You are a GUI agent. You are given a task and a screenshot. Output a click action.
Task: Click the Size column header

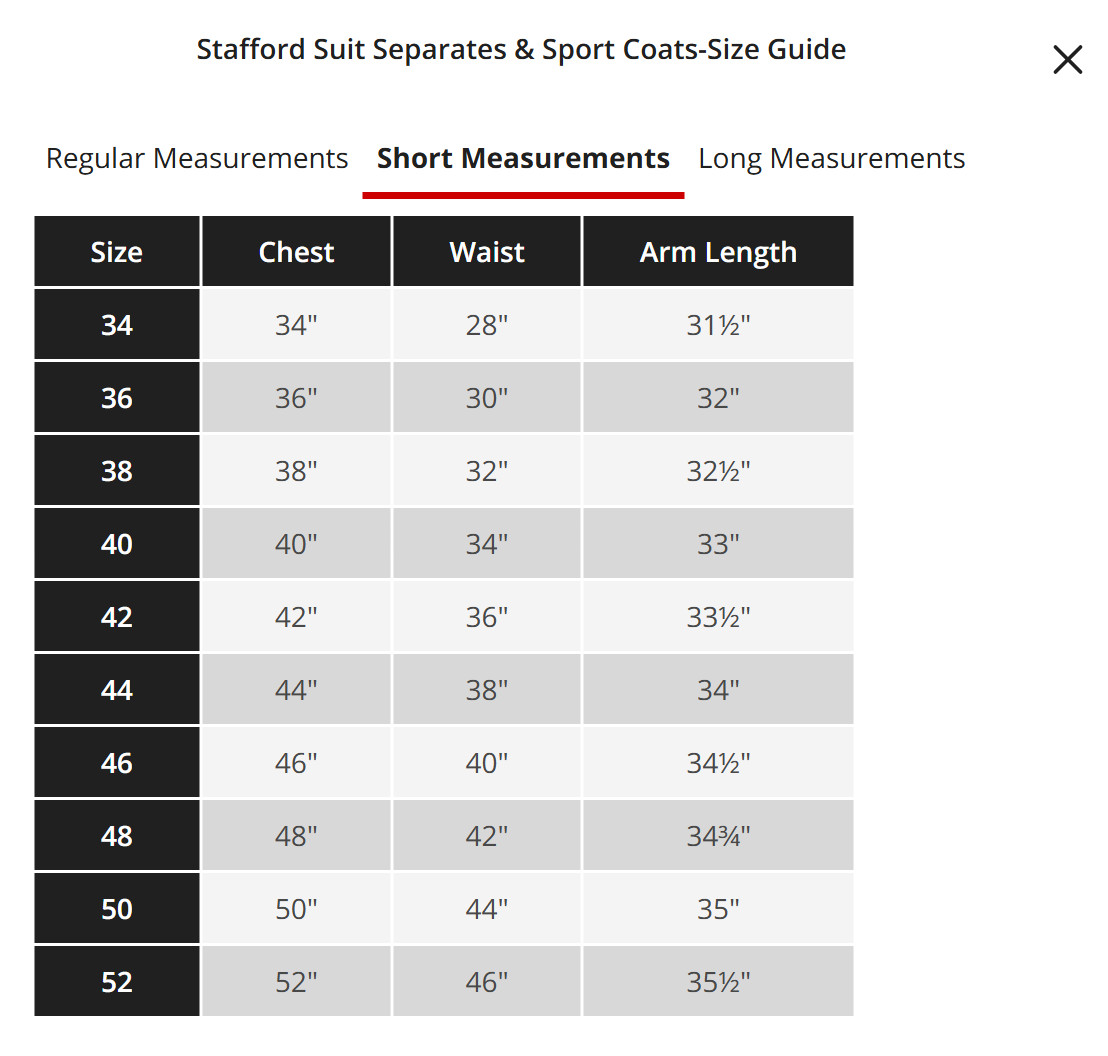click(x=117, y=252)
